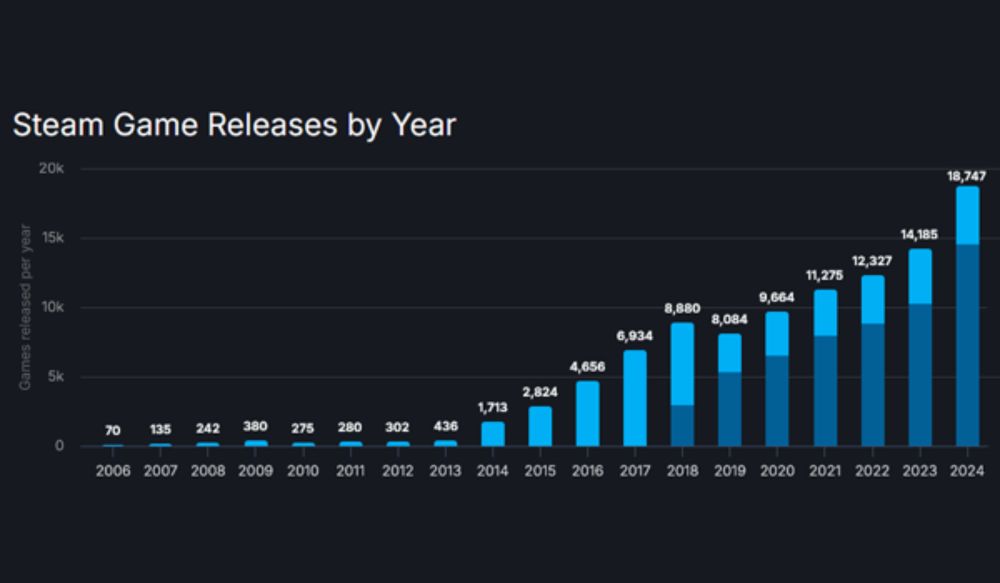This screenshot has height=583, width=1000.
Task: Click the 0 y-axis label
Action: (59, 446)
